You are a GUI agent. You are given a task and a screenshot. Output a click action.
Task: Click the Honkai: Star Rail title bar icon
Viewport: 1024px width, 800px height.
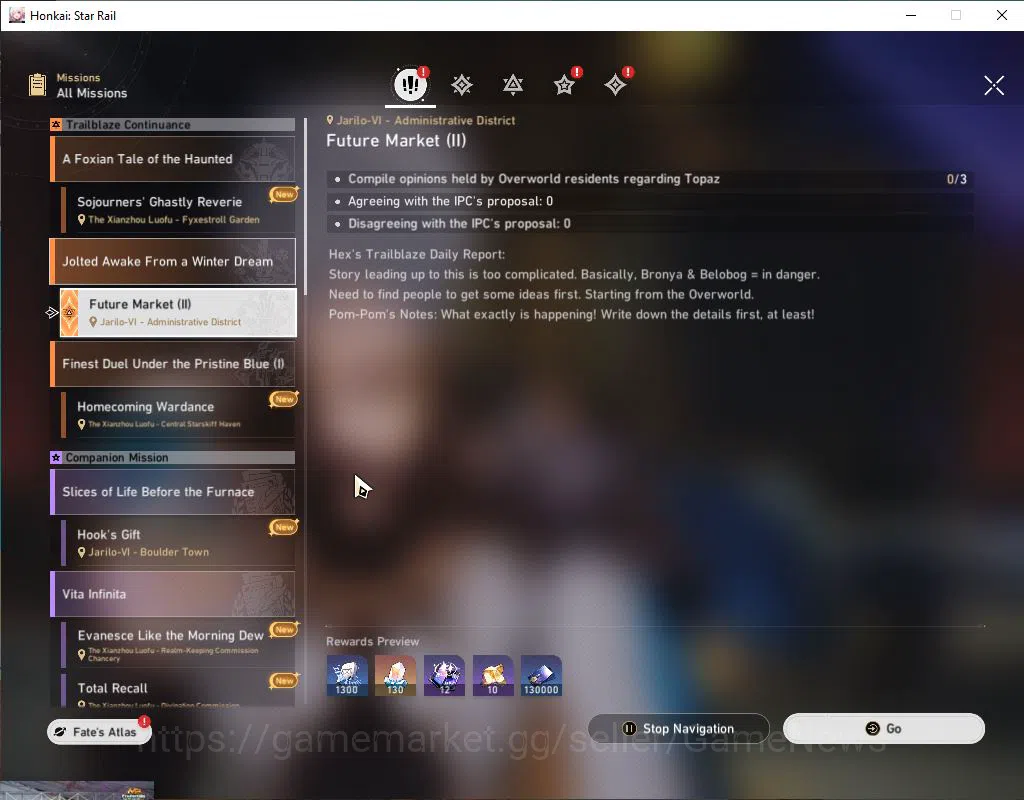coord(17,15)
